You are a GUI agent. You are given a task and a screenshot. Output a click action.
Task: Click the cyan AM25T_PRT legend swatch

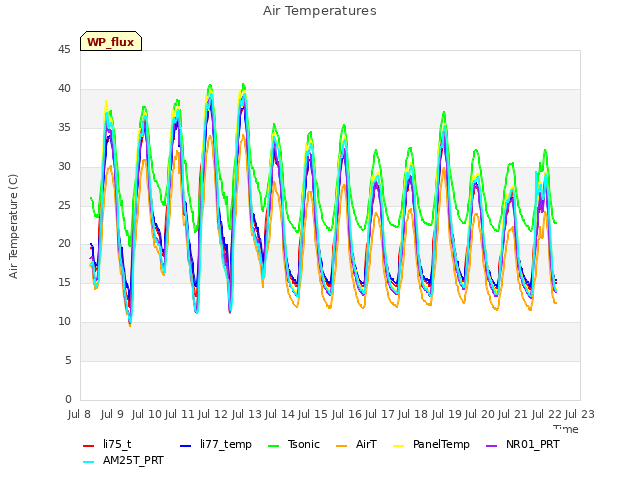[x=89, y=462]
